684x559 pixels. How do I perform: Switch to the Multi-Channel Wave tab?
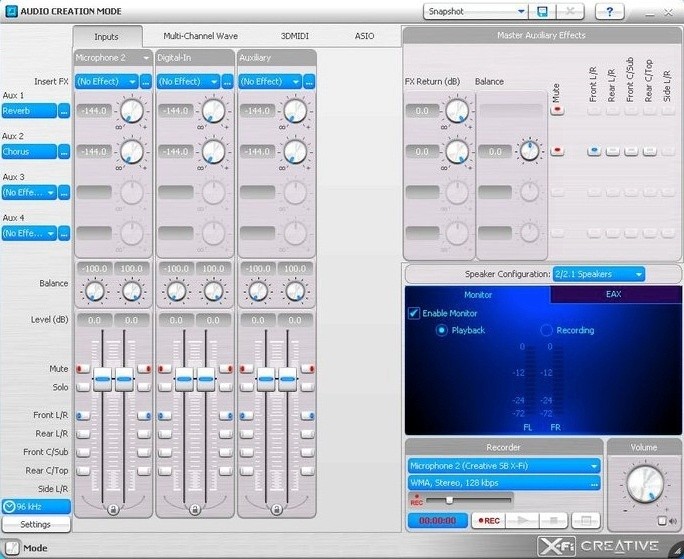coord(200,36)
